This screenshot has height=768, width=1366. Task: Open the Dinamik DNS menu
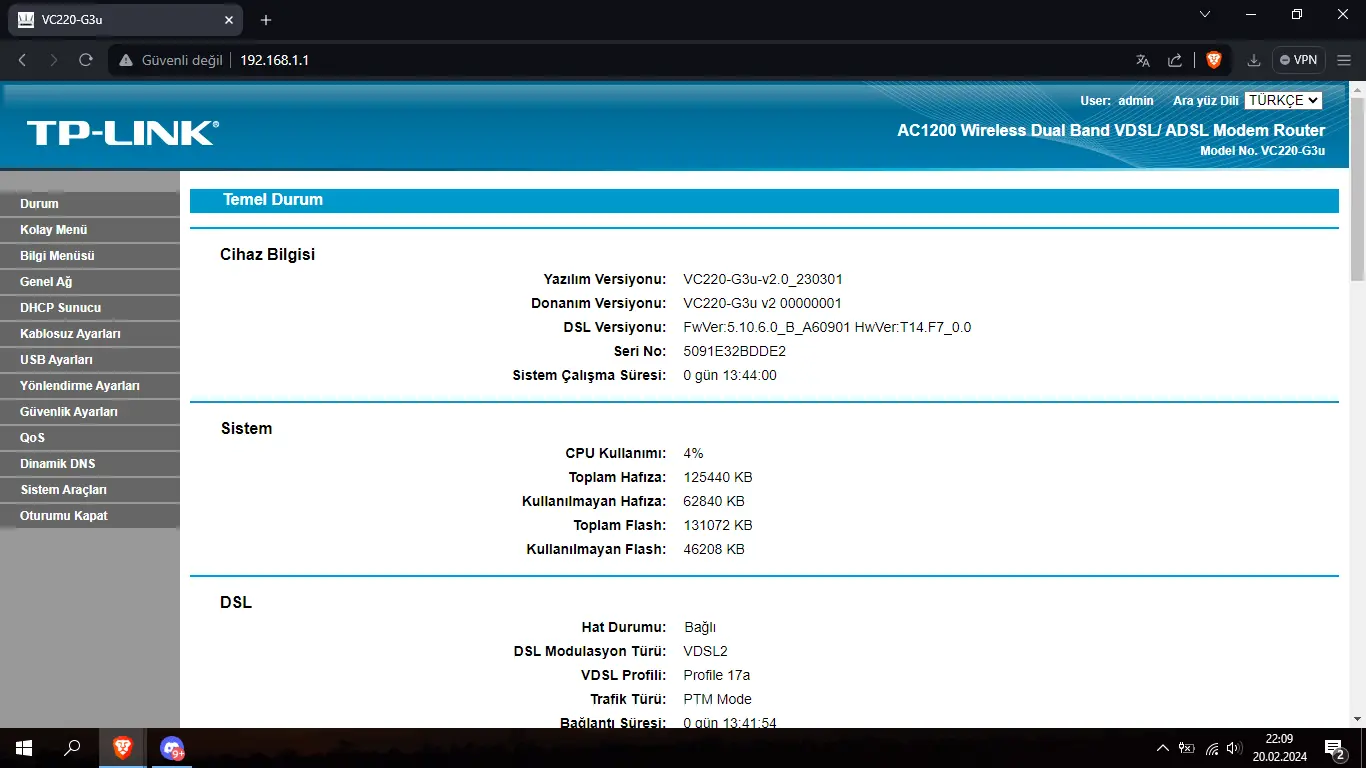(90, 464)
